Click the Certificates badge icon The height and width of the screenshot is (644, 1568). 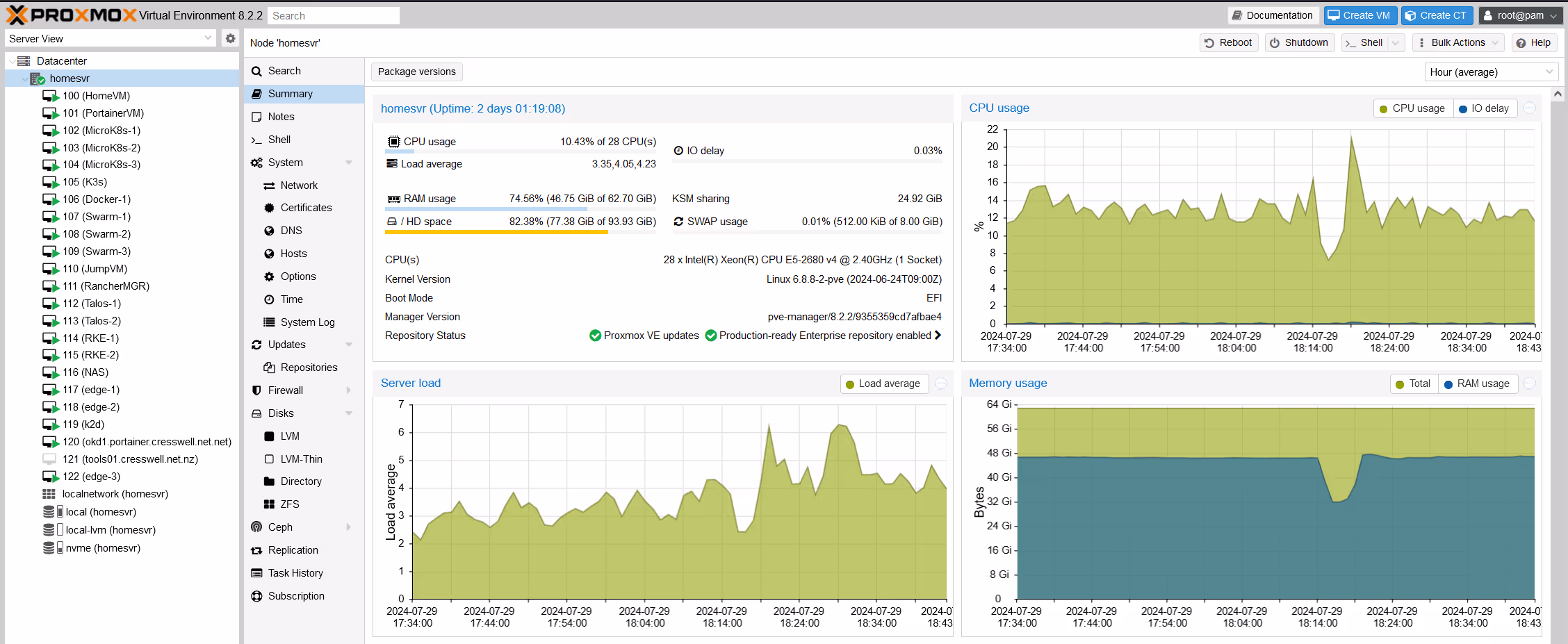pos(269,208)
